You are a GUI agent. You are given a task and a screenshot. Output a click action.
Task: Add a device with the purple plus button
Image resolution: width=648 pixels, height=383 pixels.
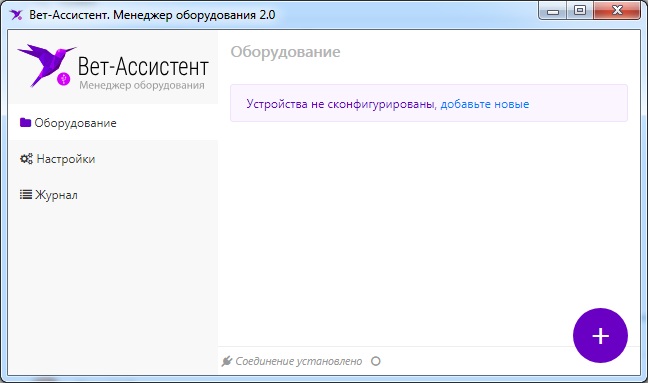pyautogui.click(x=600, y=335)
